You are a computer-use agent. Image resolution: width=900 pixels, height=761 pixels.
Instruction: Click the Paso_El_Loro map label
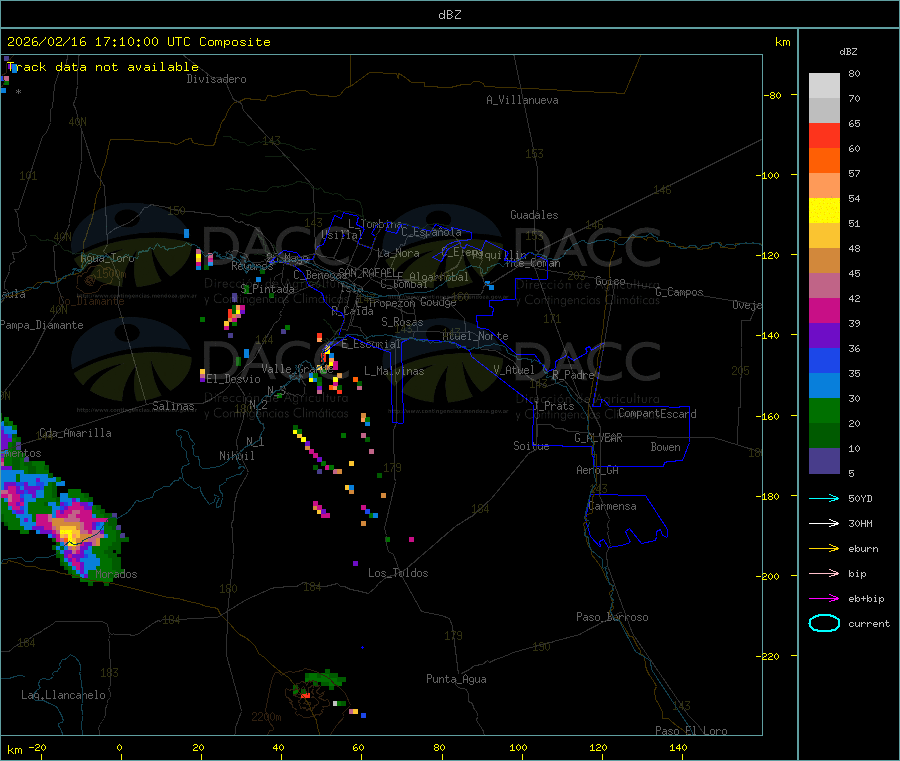coord(691,731)
